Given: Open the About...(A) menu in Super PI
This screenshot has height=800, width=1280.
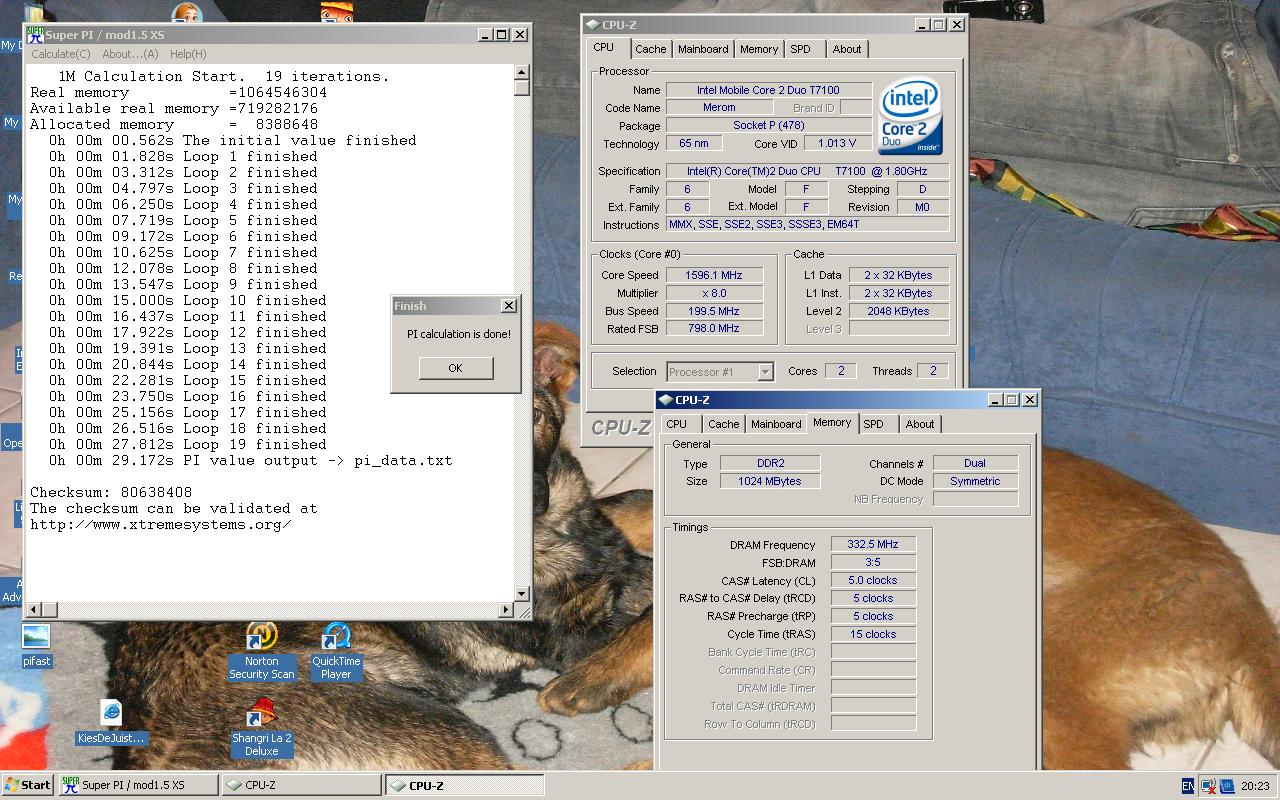Looking at the screenshot, I should click(x=130, y=54).
